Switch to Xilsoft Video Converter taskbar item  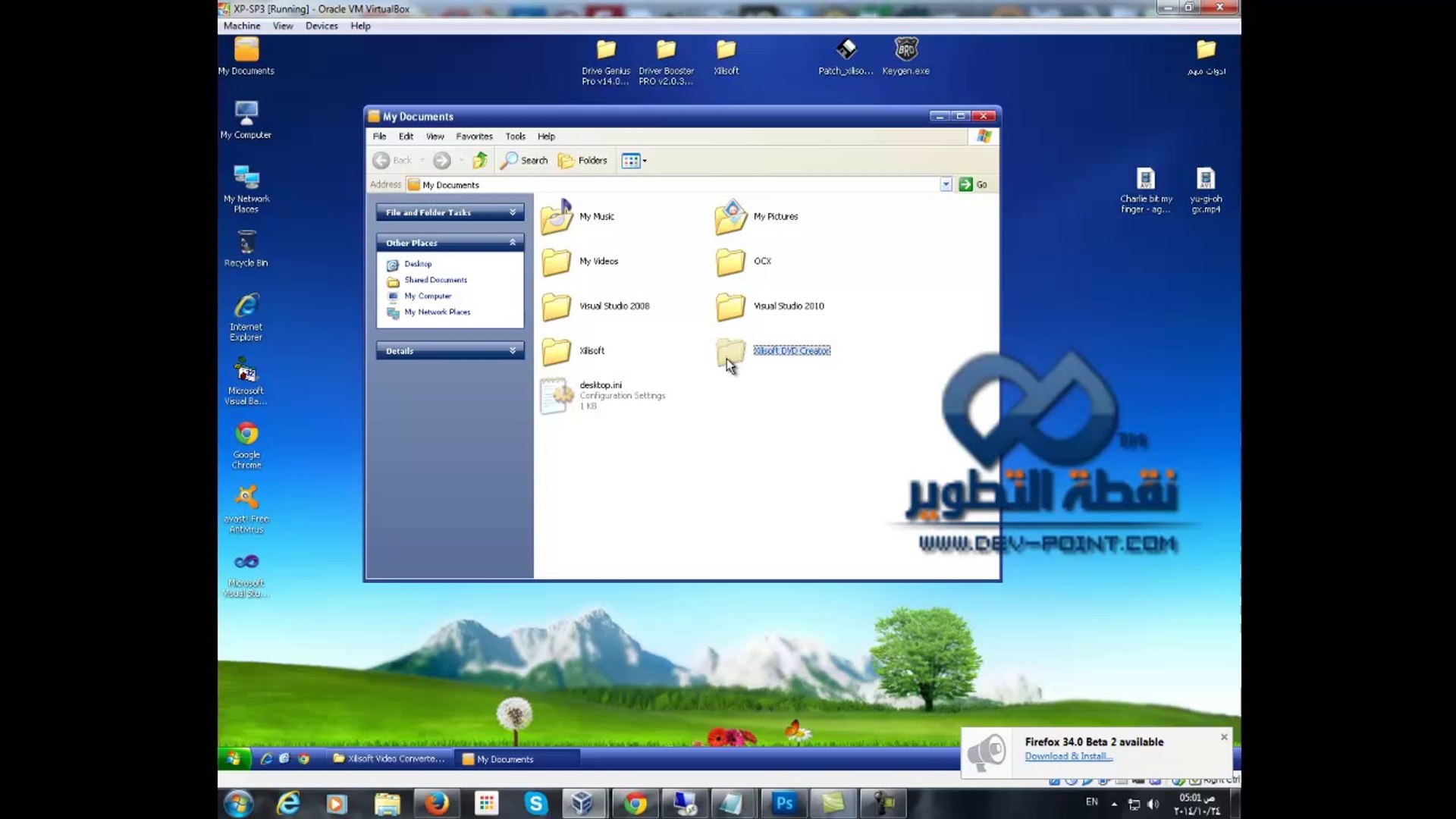[390, 758]
